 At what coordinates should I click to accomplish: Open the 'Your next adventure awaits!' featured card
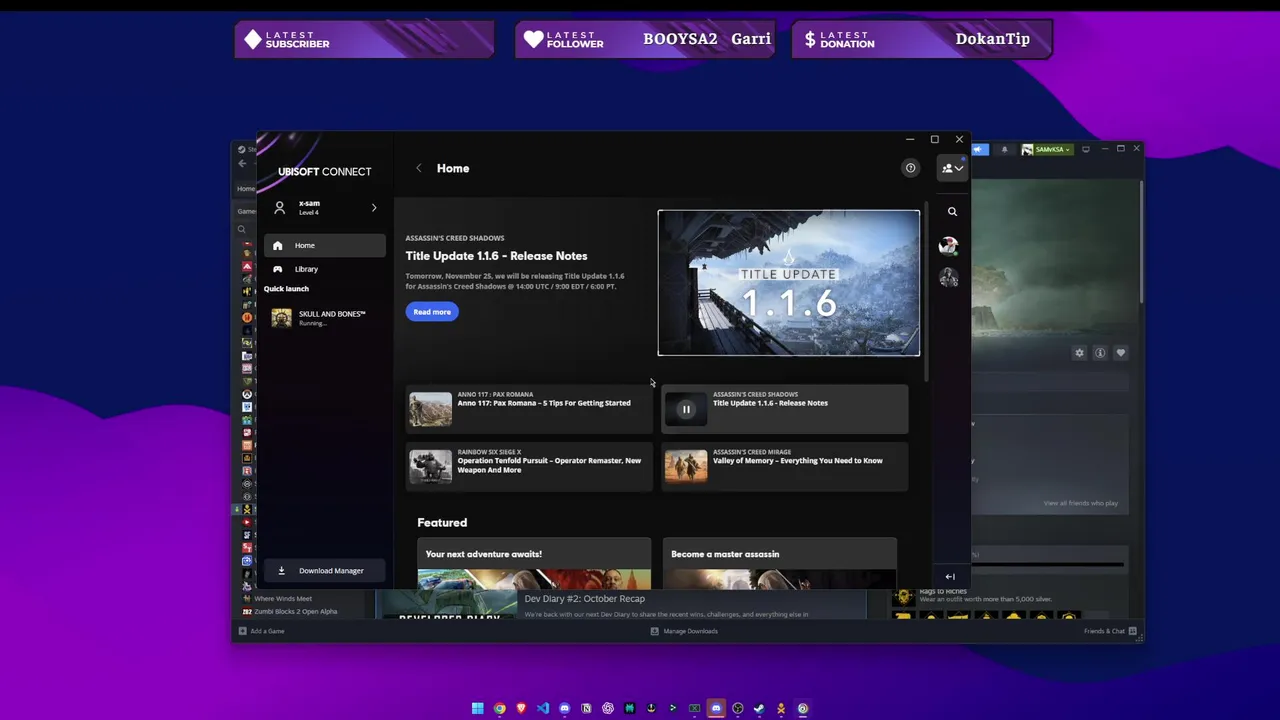point(534,564)
